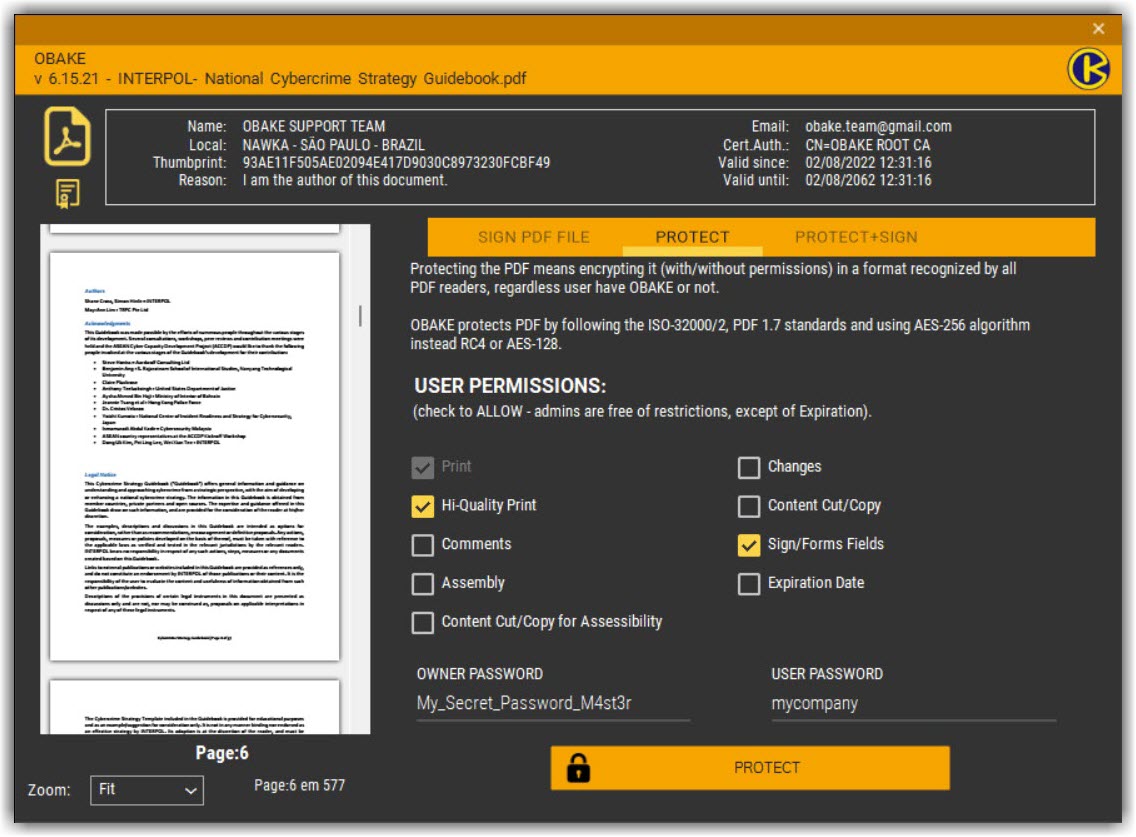This screenshot has width=1136, height=837.
Task: Click the thumbprint value starting with 93AE11F5
Action: 396,162
